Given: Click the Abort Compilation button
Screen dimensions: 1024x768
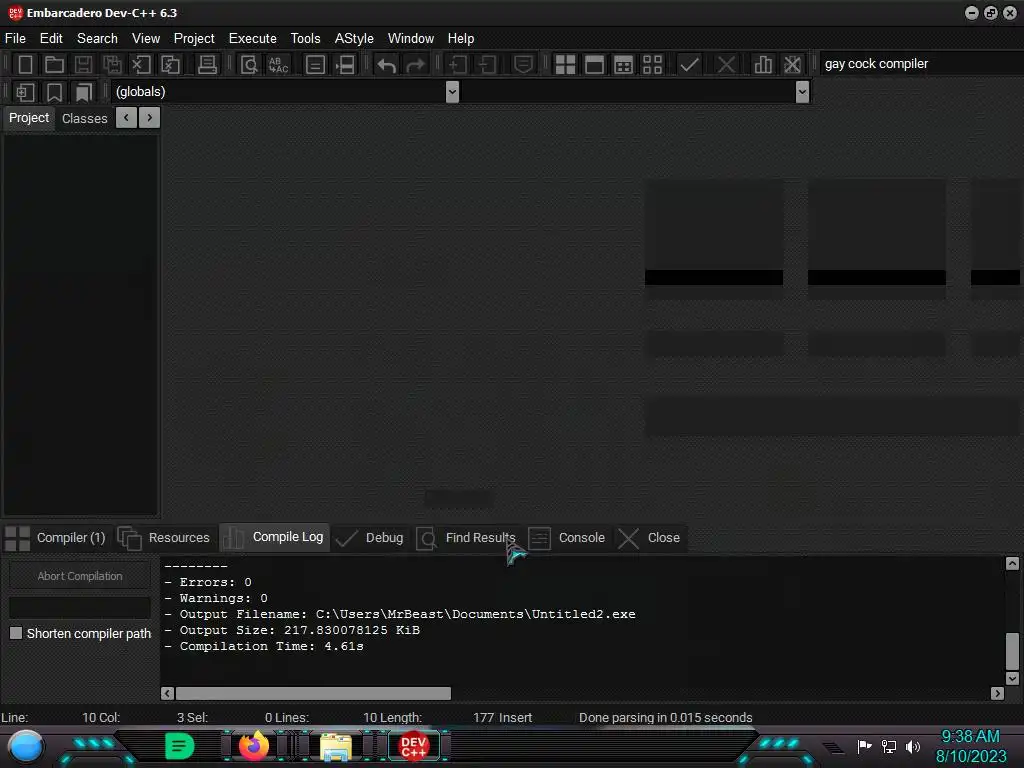Looking at the screenshot, I should point(80,576).
